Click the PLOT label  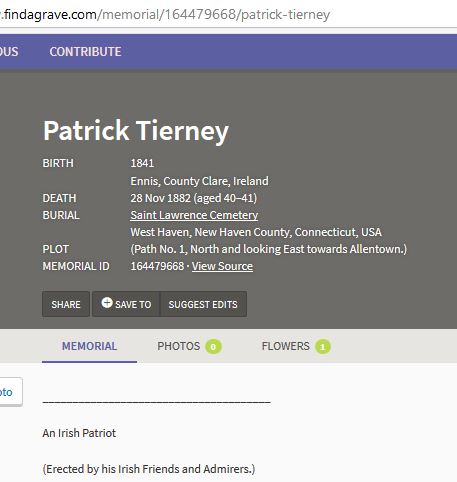click(x=55, y=249)
